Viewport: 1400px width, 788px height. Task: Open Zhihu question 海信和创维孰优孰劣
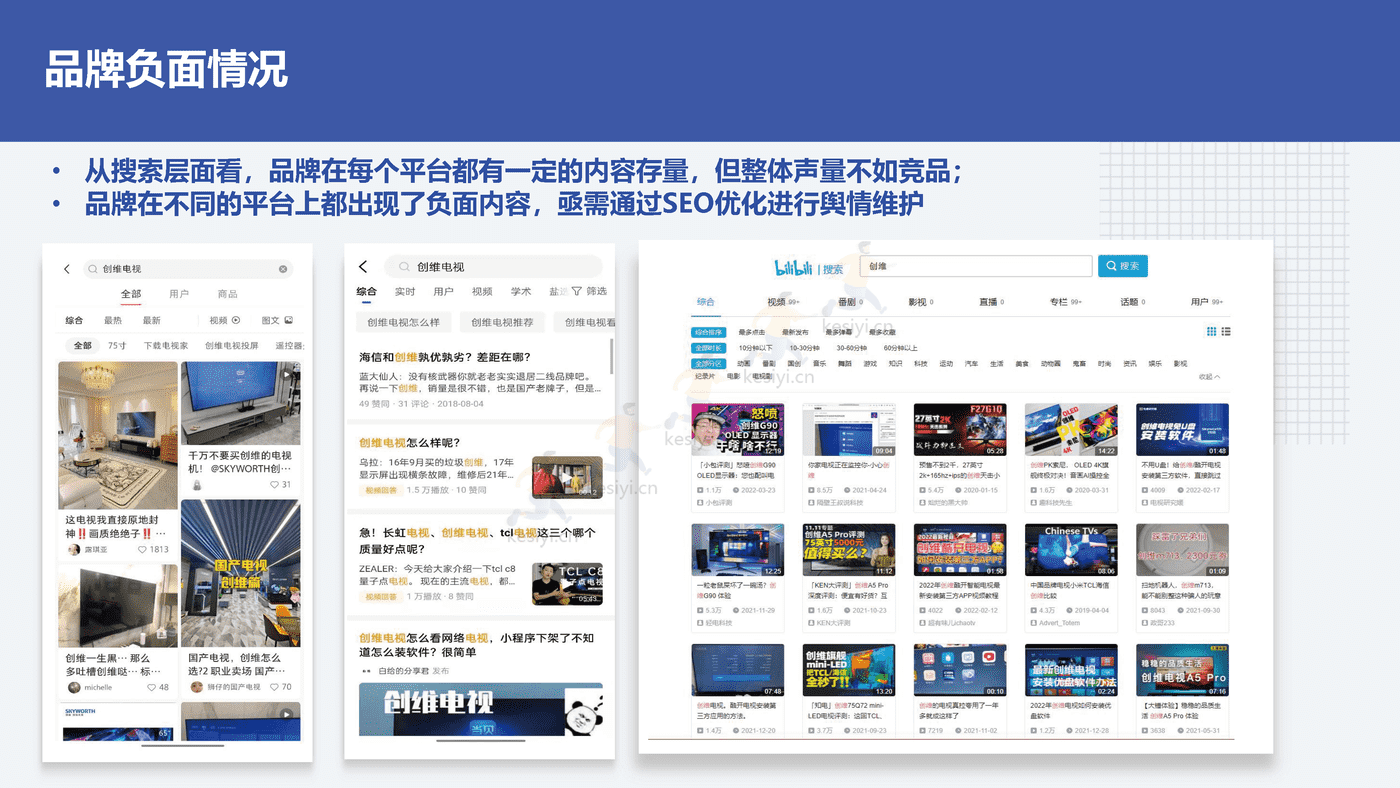[x=445, y=357]
